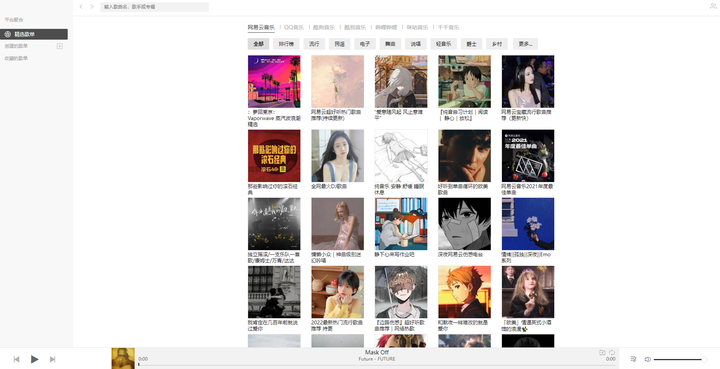Image resolution: width=720 pixels, height=369 pixels.
Task: Open the Vaporwave playlist thumbnail
Action: click(274, 82)
